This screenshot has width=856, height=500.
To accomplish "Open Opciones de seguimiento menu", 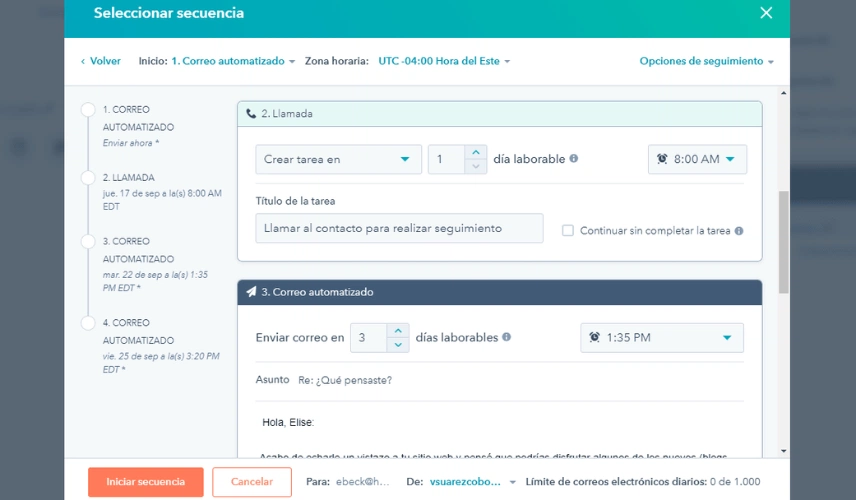I will (x=706, y=61).
